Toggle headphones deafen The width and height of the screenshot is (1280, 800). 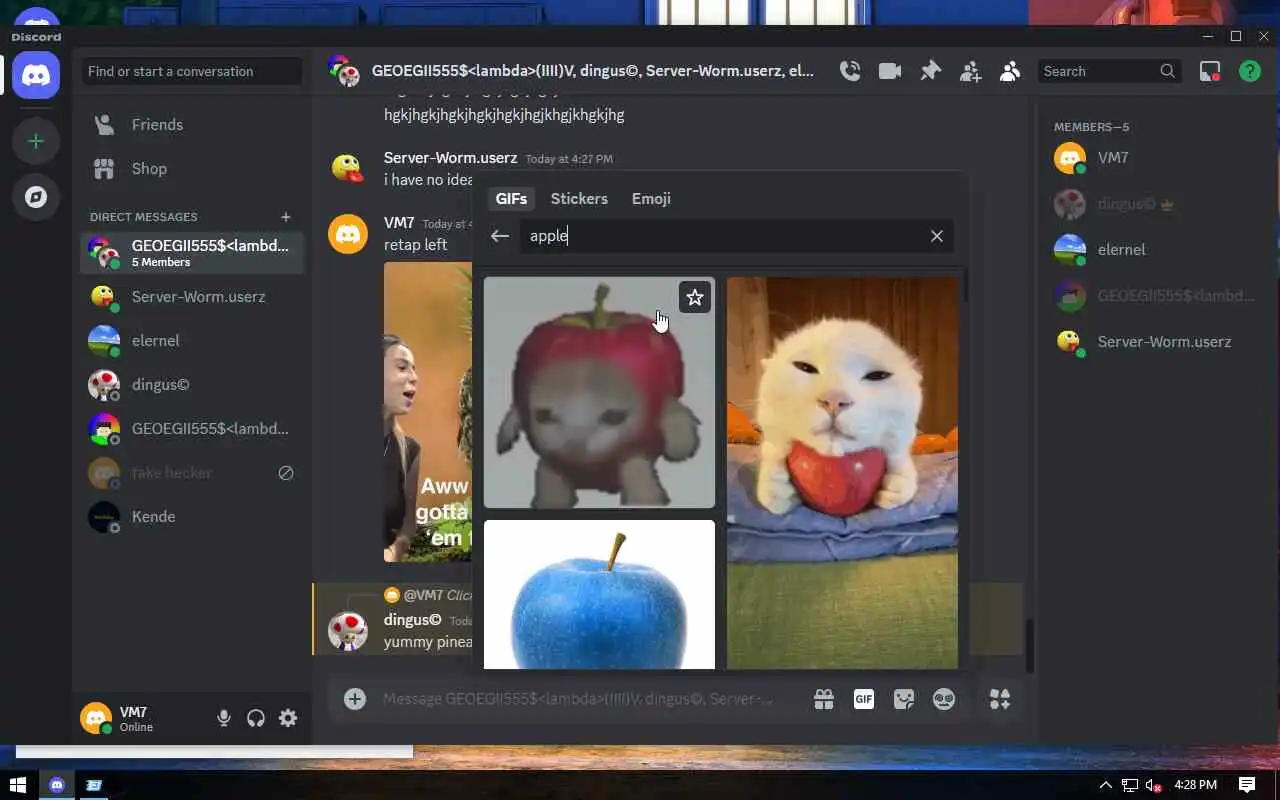pyautogui.click(x=256, y=718)
